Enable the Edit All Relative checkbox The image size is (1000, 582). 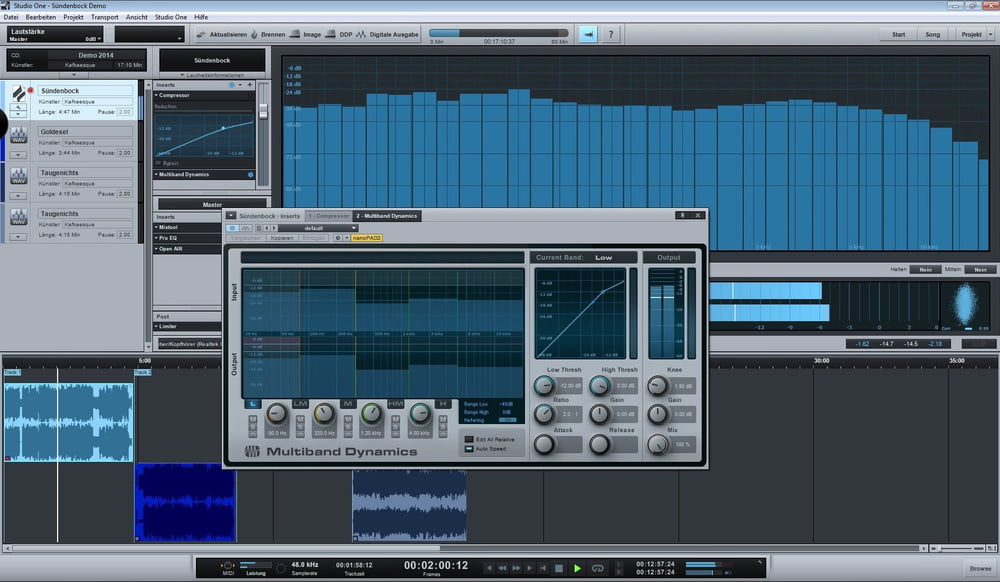pyautogui.click(x=468, y=439)
